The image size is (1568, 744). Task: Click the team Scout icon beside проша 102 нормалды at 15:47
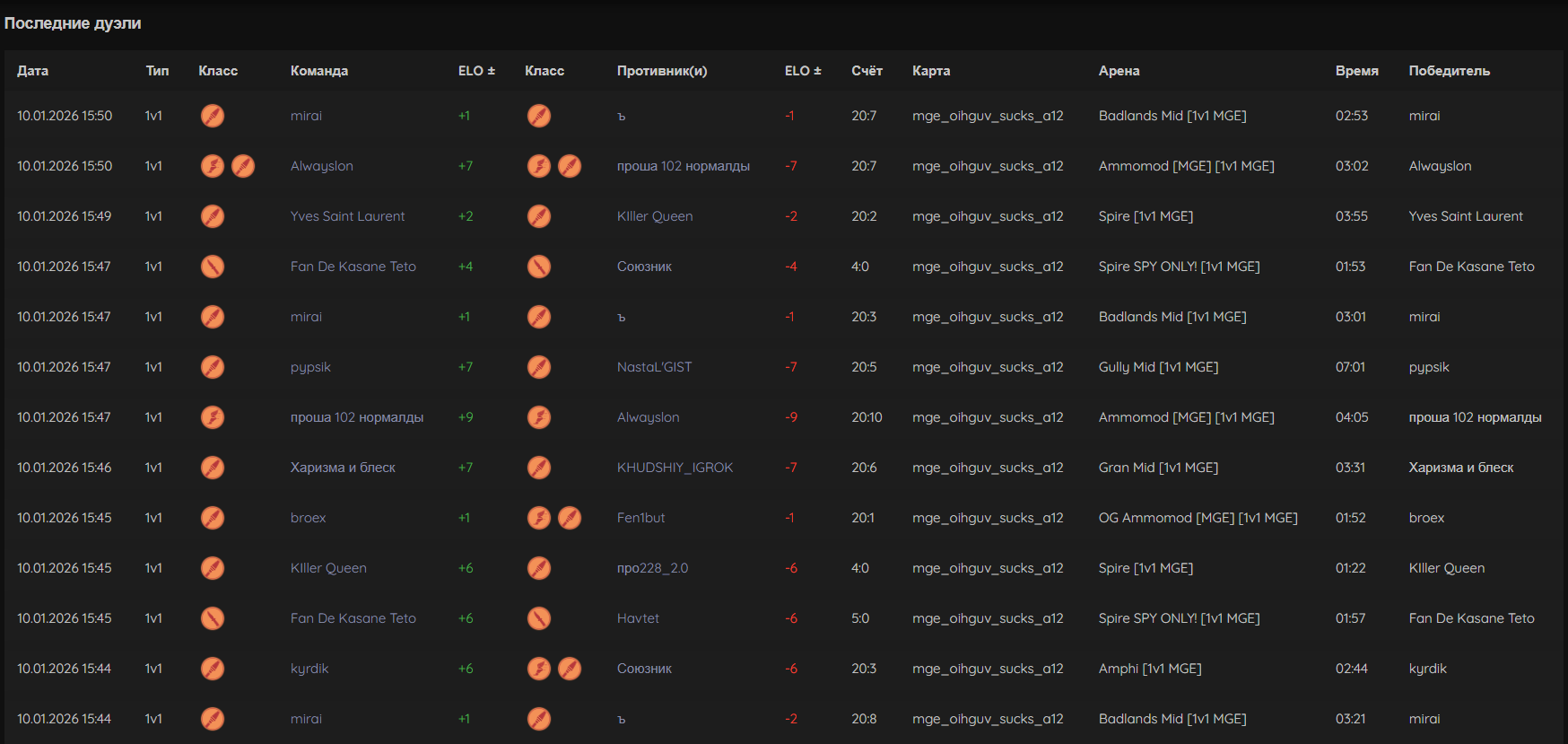(213, 417)
